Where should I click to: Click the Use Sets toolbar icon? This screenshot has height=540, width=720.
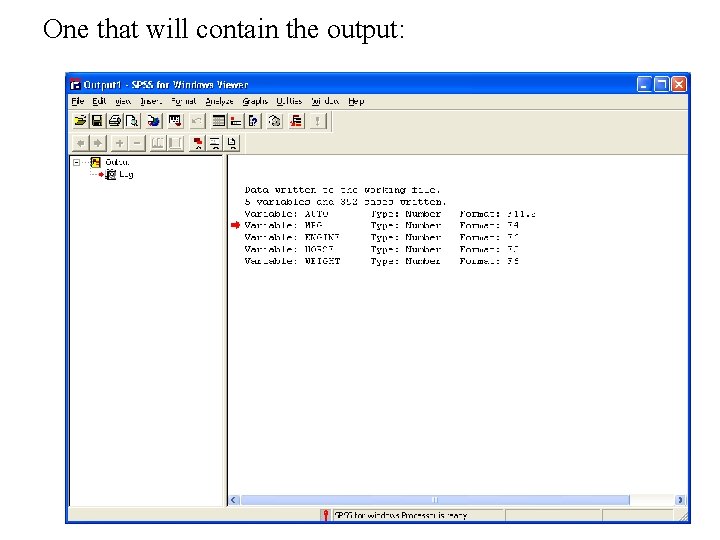[275, 121]
